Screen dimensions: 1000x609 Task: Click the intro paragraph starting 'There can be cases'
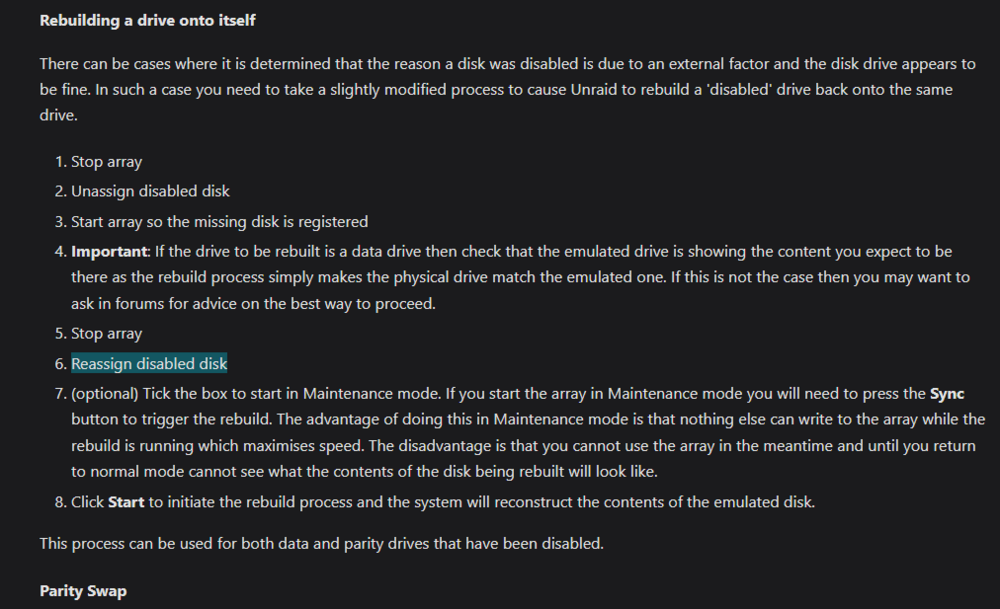[508, 89]
